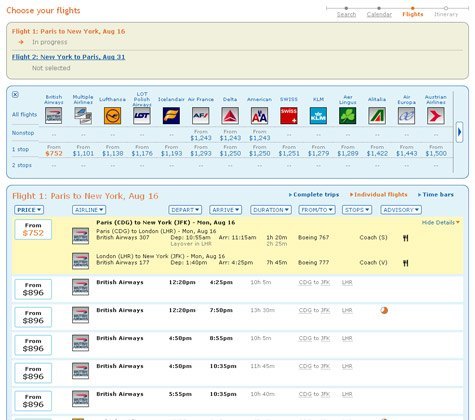The width and height of the screenshot is (475, 420).
Task: Click Air France nonstop $1,243 price
Action: (201, 138)
